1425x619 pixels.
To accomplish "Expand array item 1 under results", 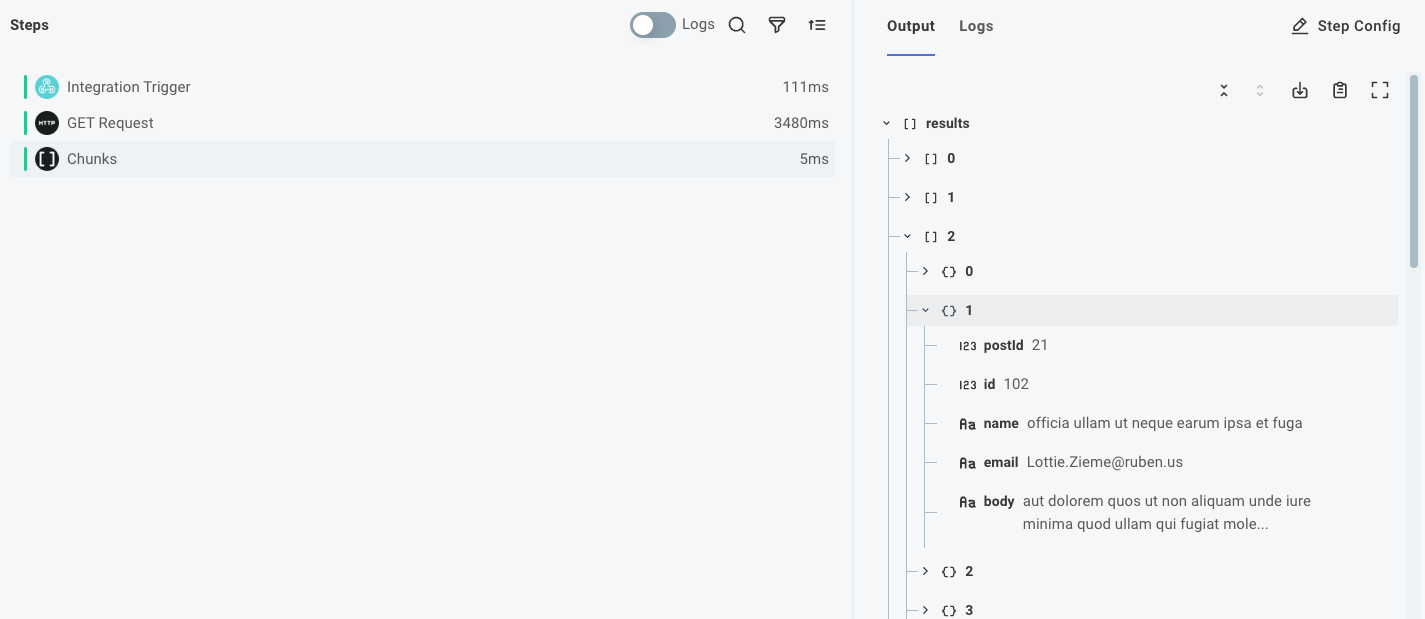I will (907, 197).
